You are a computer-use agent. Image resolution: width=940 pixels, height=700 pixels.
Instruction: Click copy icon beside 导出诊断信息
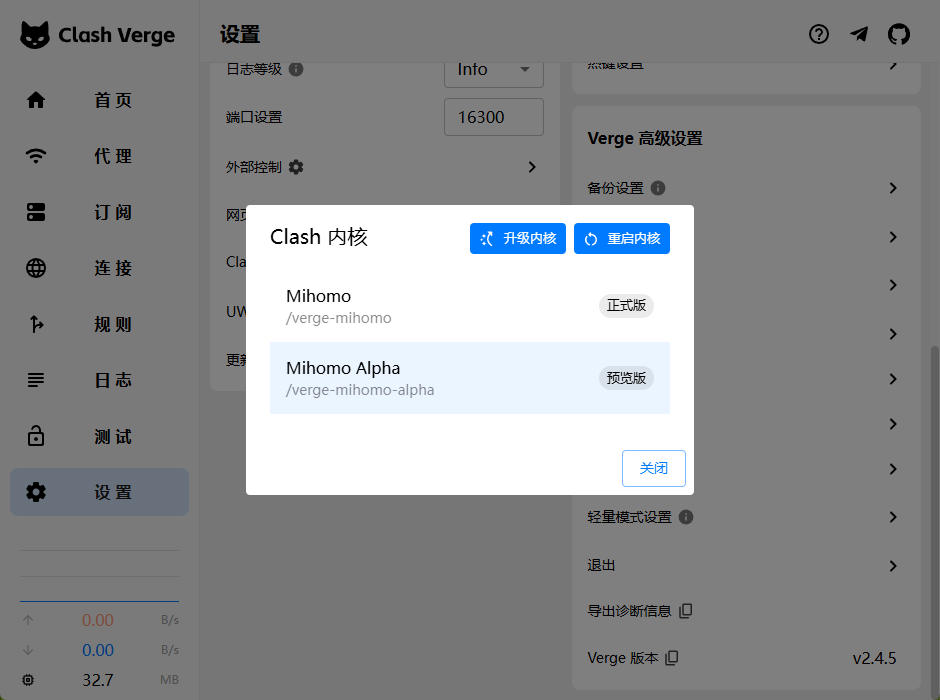[686, 611]
